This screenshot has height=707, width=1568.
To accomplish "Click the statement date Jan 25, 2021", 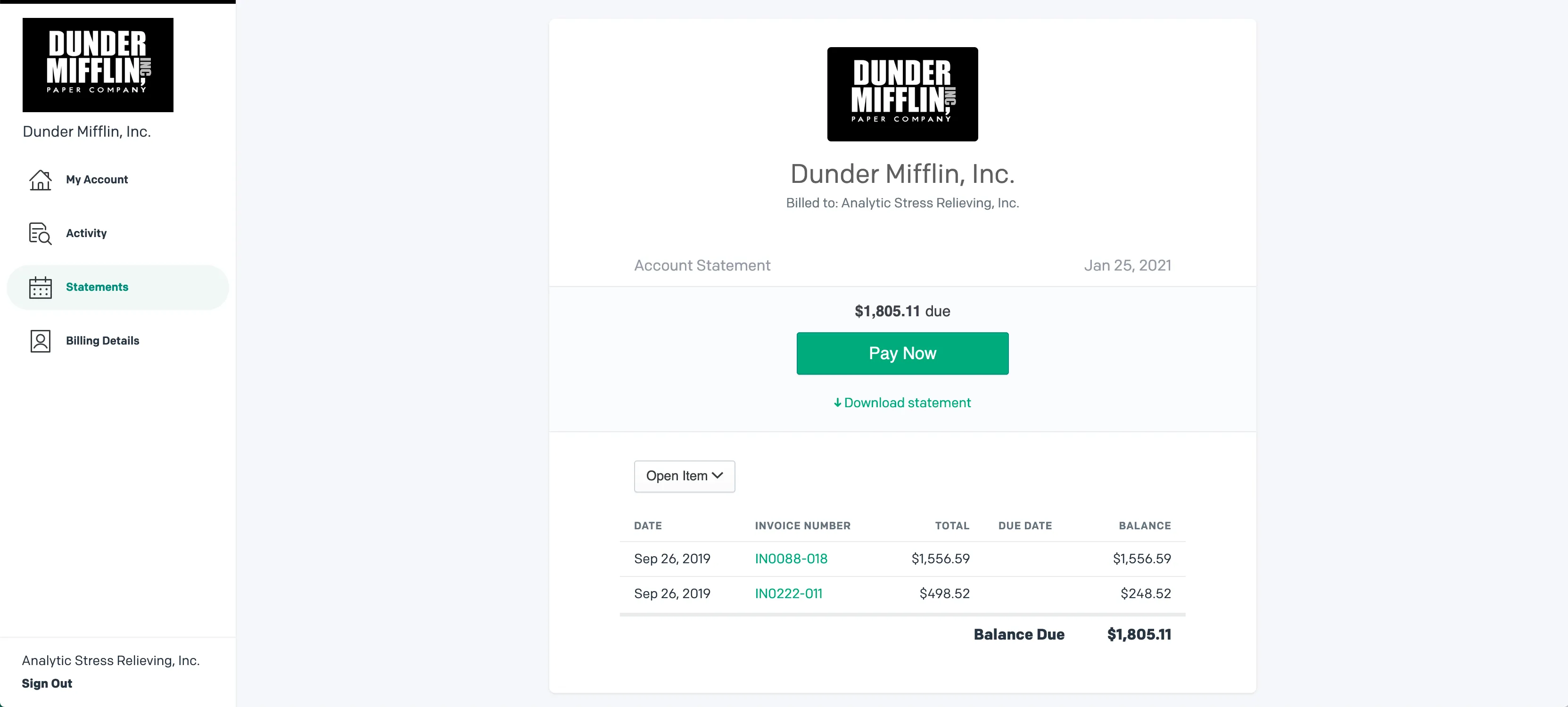I will point(1127,265).
